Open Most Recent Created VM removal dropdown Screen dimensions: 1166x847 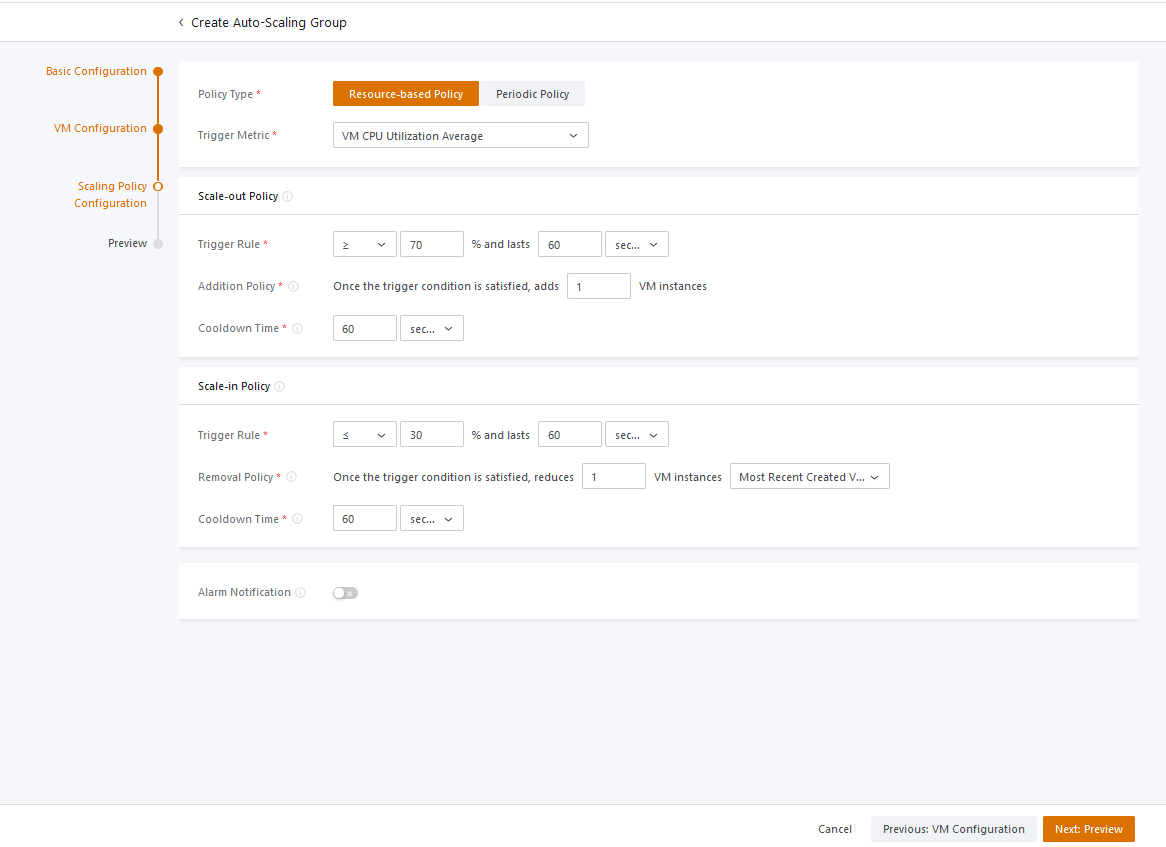809,478
